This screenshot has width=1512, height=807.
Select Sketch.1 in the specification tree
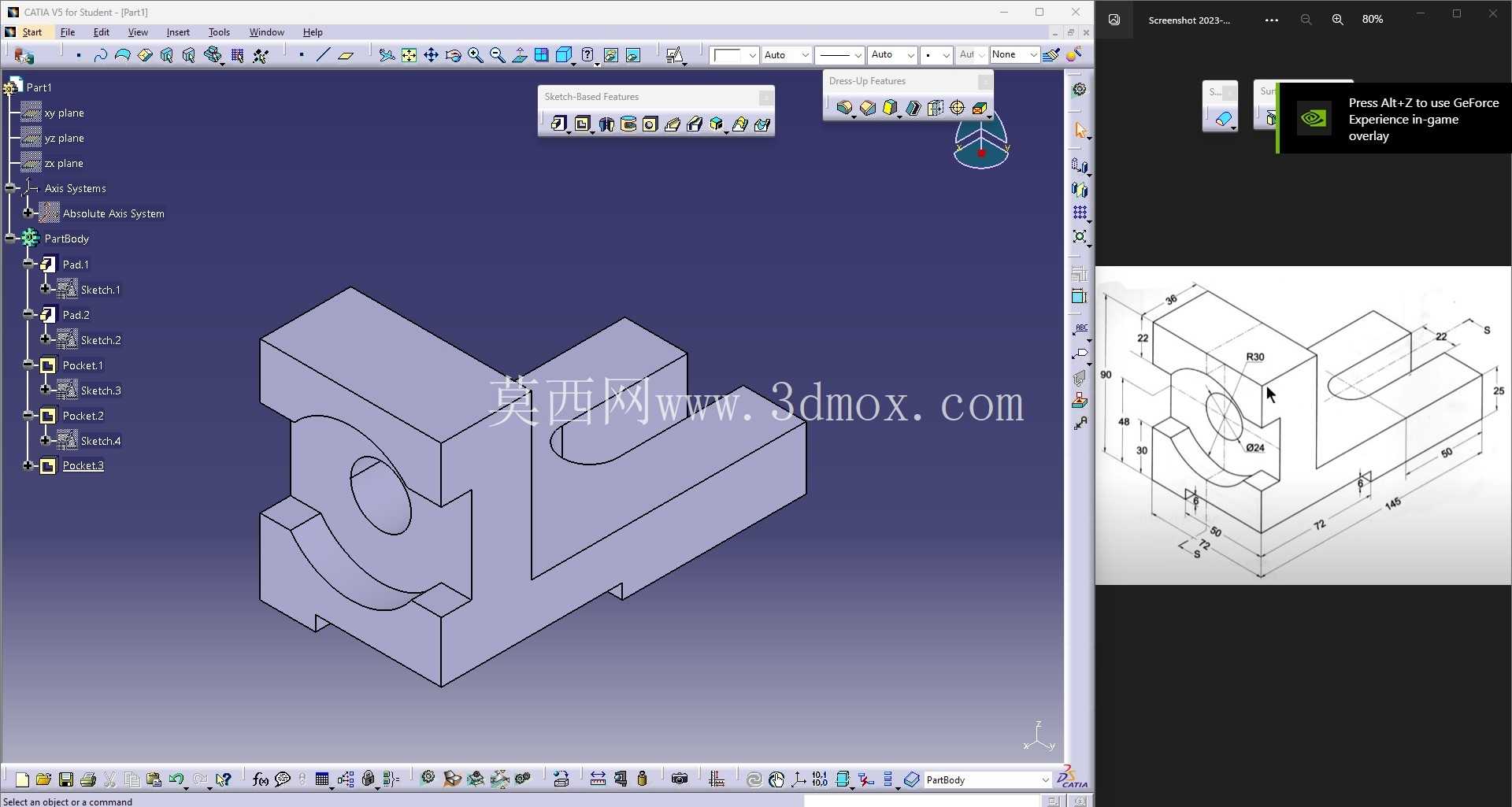pyautogui.click(x=100, y=290)
